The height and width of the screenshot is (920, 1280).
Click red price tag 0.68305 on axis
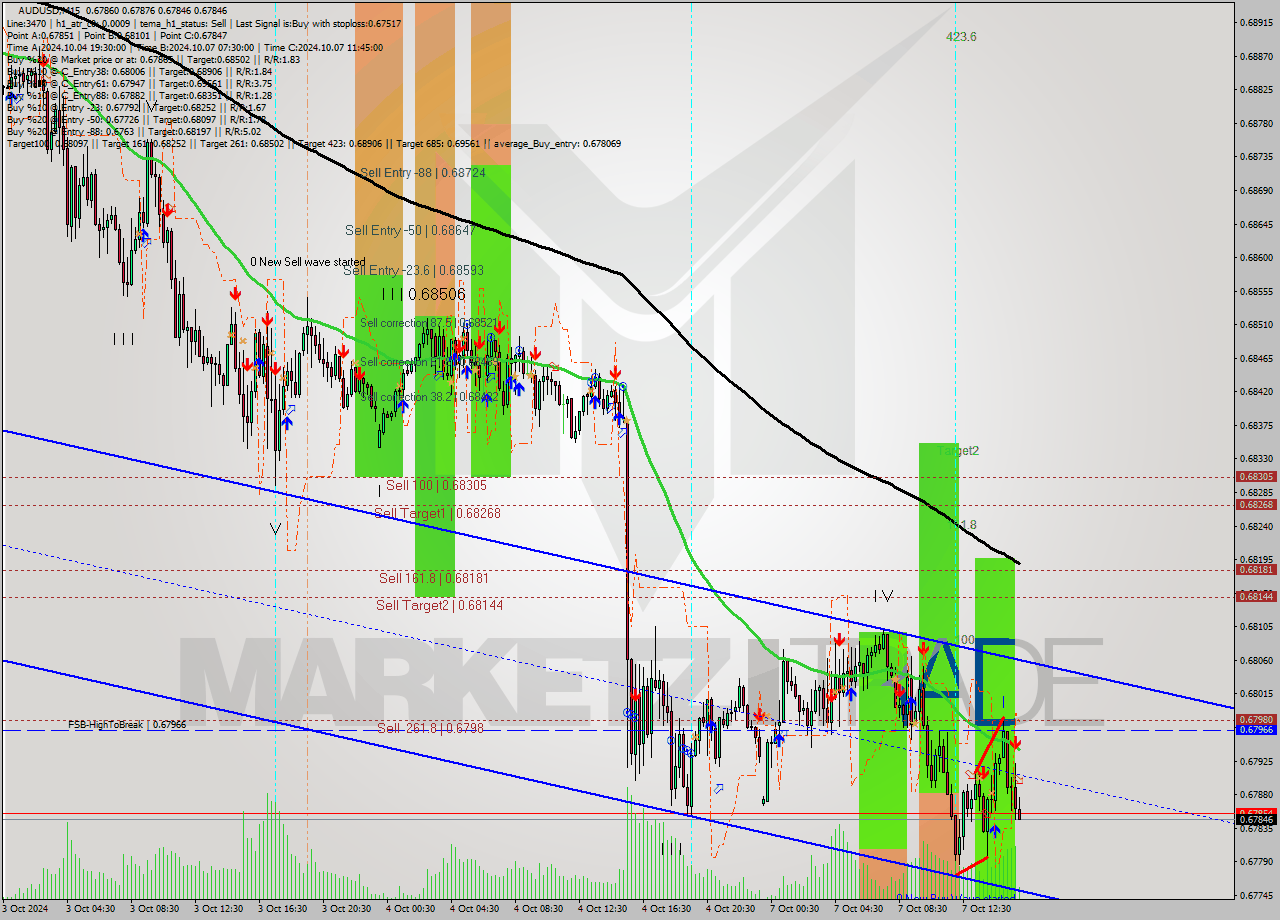[x=1256, y=477]
